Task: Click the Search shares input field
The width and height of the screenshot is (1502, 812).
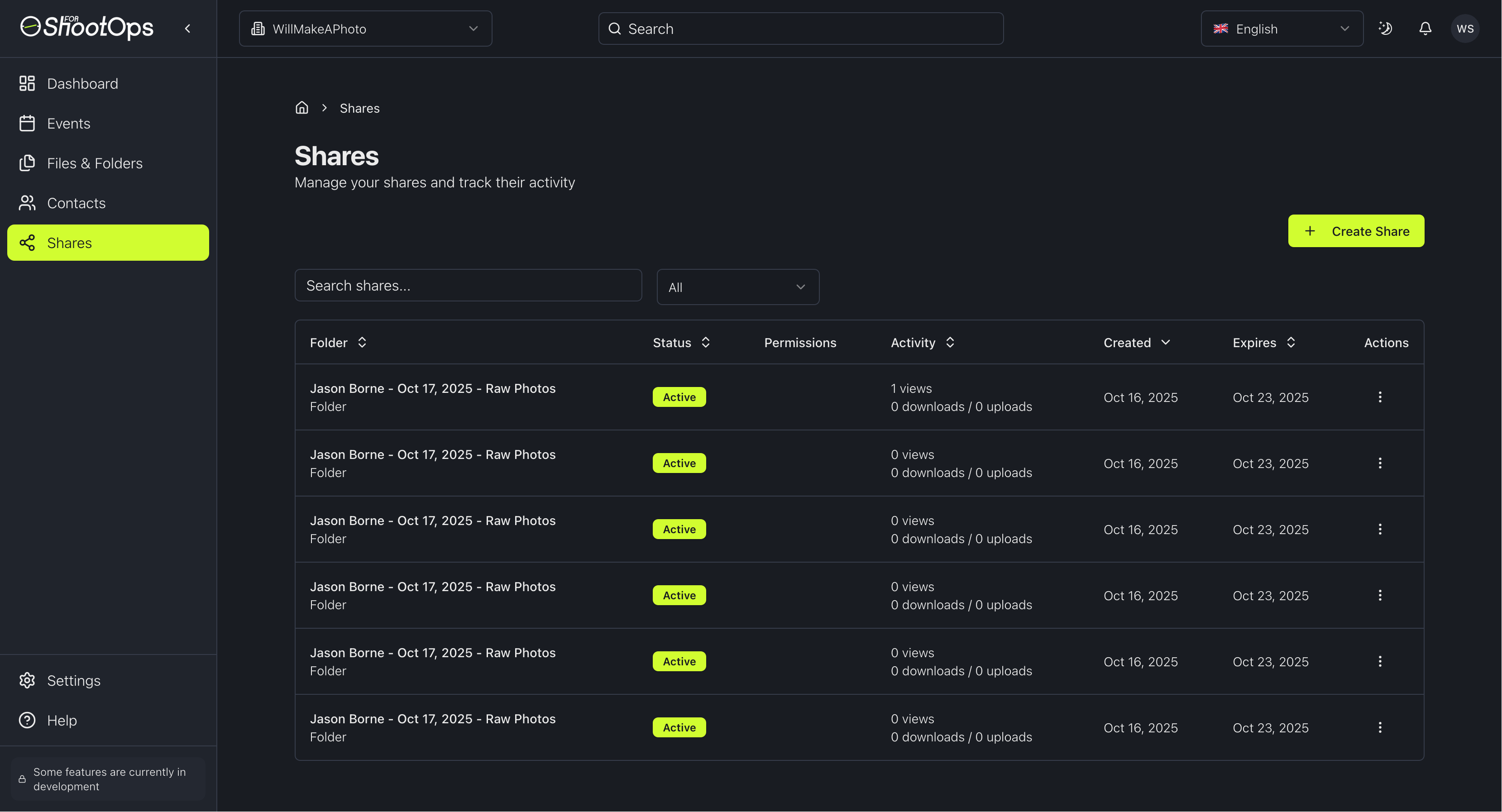Action: point(468,286)
